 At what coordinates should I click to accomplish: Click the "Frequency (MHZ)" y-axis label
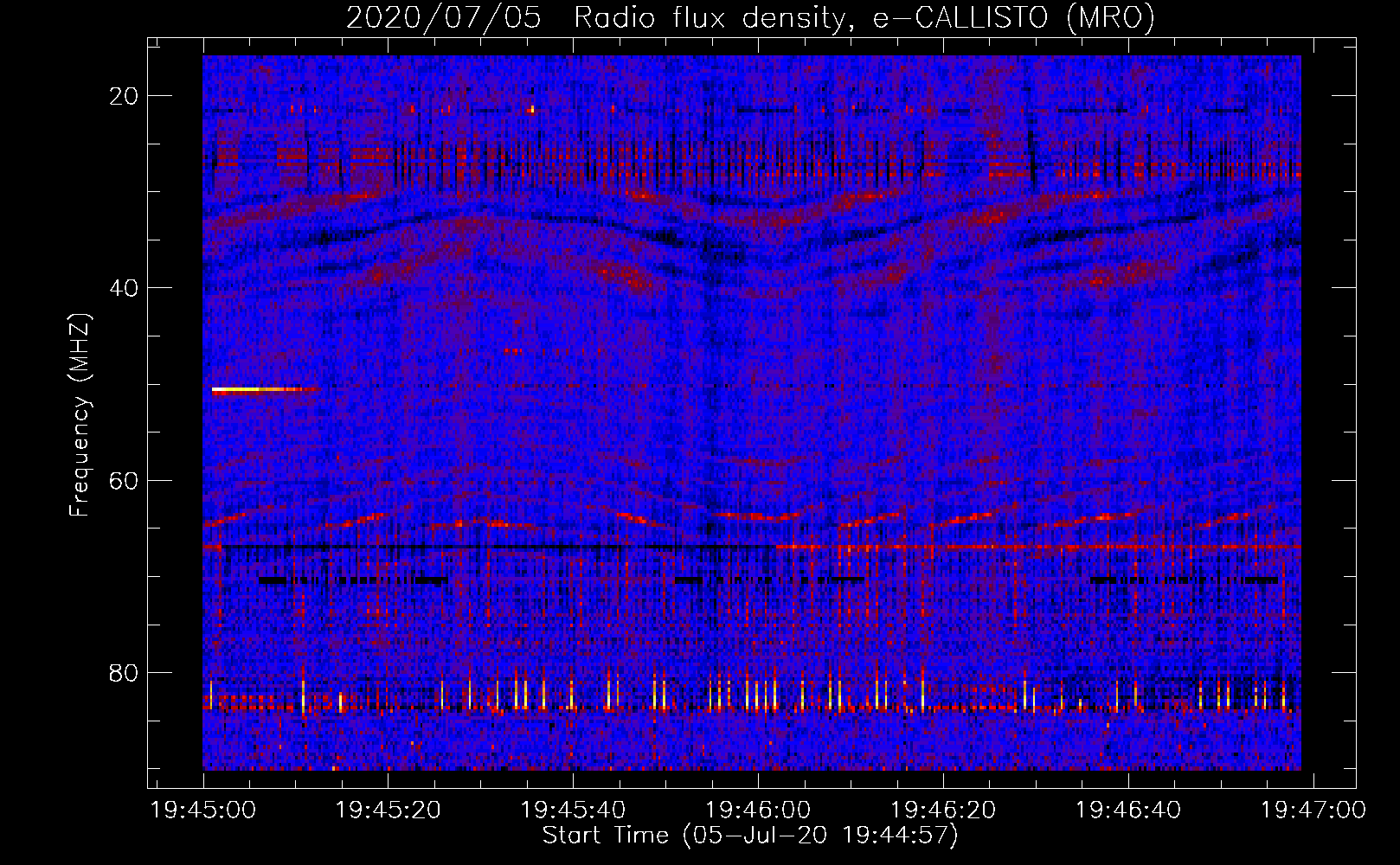click(80, 415)
